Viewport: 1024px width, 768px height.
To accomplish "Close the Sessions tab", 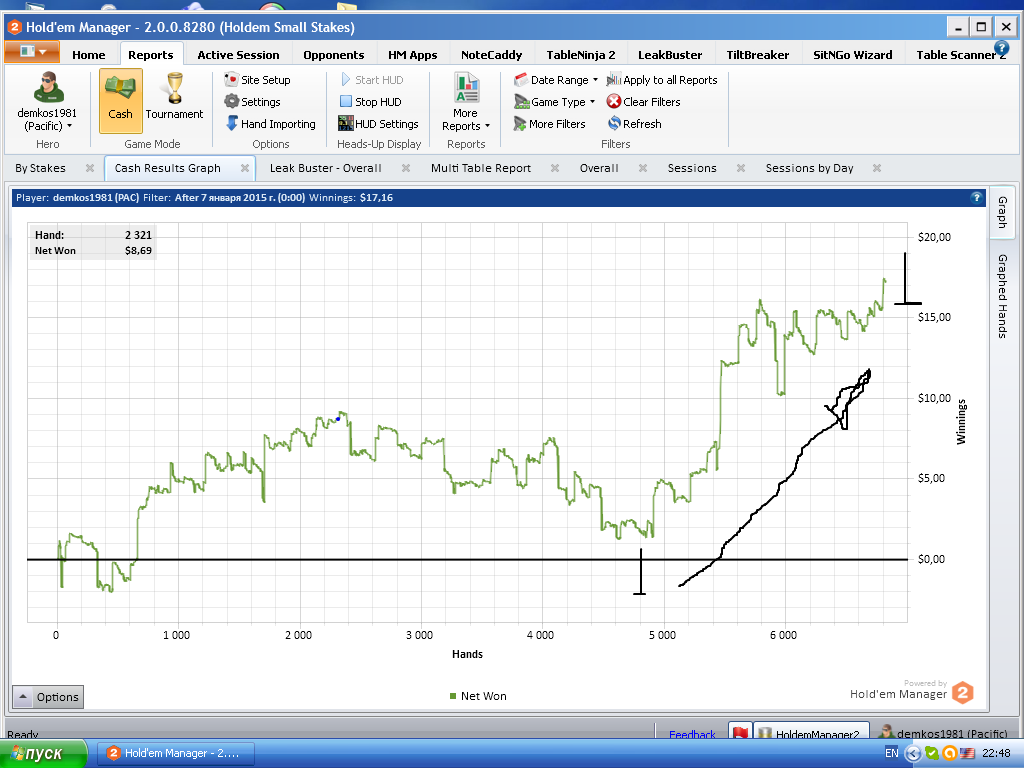I will click(741, 168).
